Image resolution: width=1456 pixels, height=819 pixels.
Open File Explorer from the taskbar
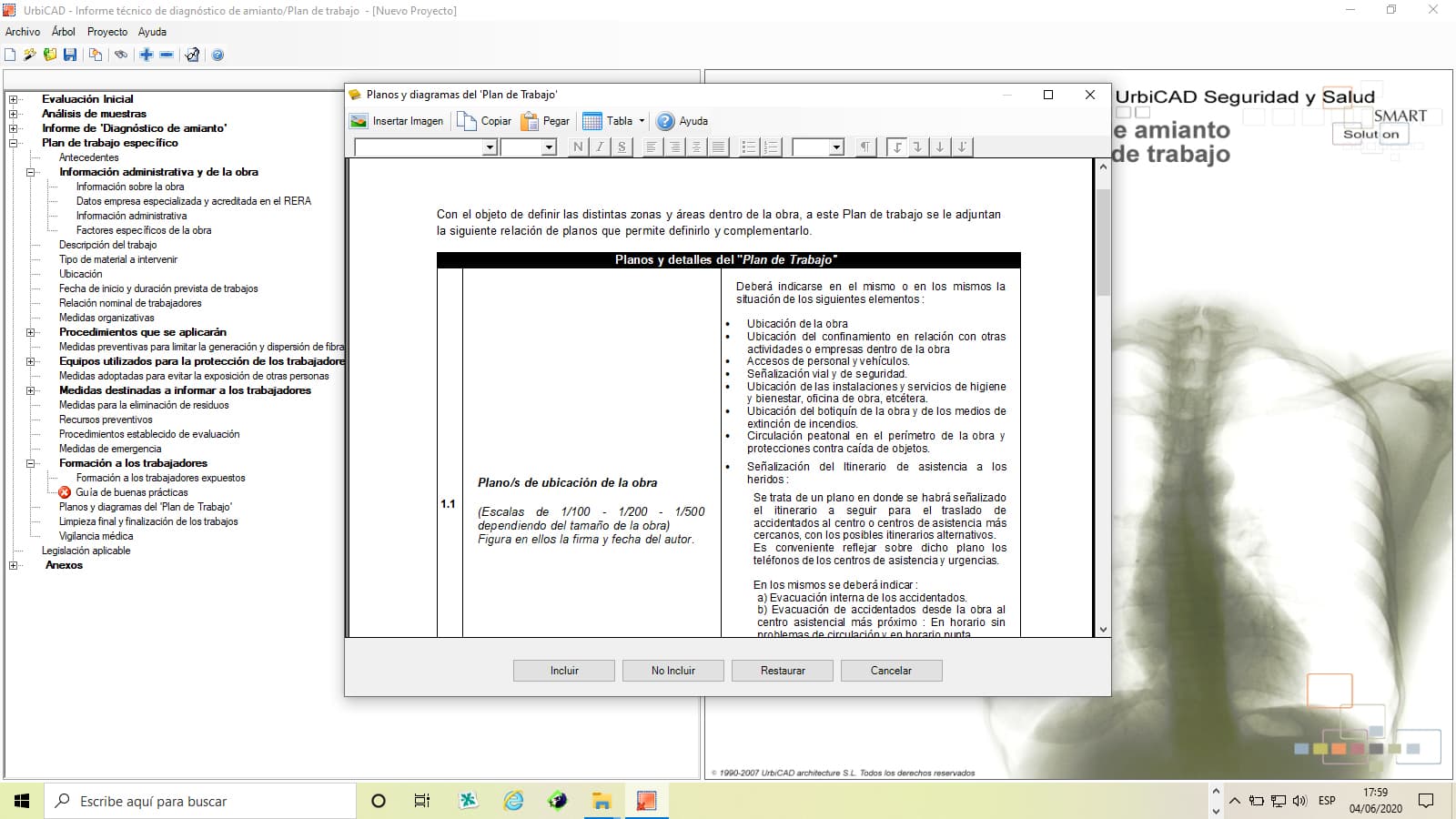pyautogui.click(x=602, y=801)
